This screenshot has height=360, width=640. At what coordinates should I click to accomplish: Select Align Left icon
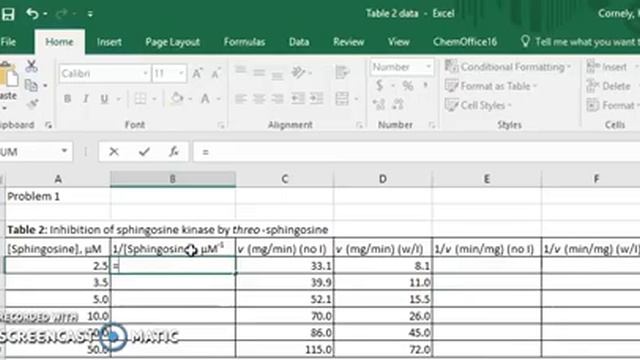tap(241, 99)
